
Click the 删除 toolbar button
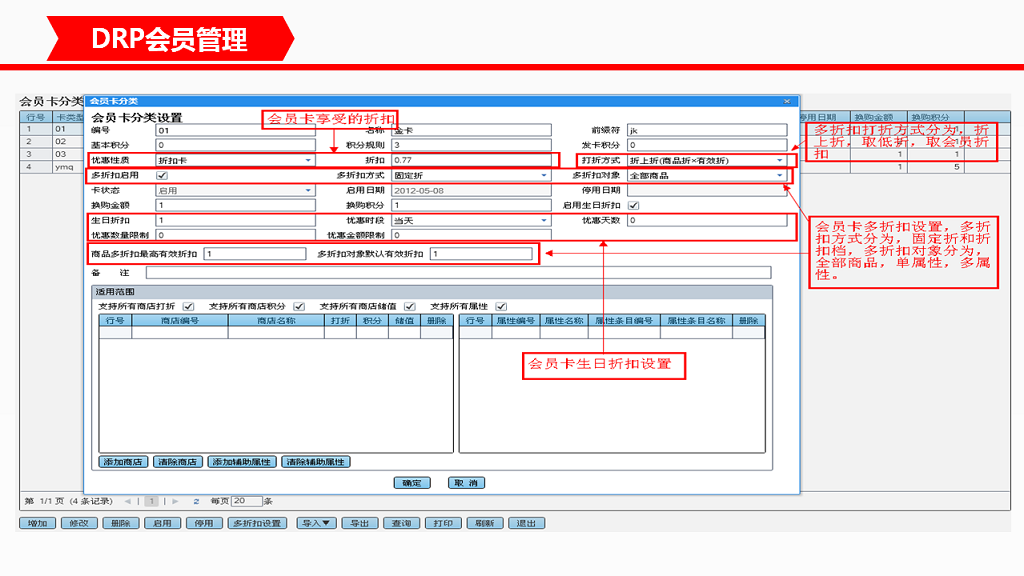pyautogui.click(x=119, y=522)
